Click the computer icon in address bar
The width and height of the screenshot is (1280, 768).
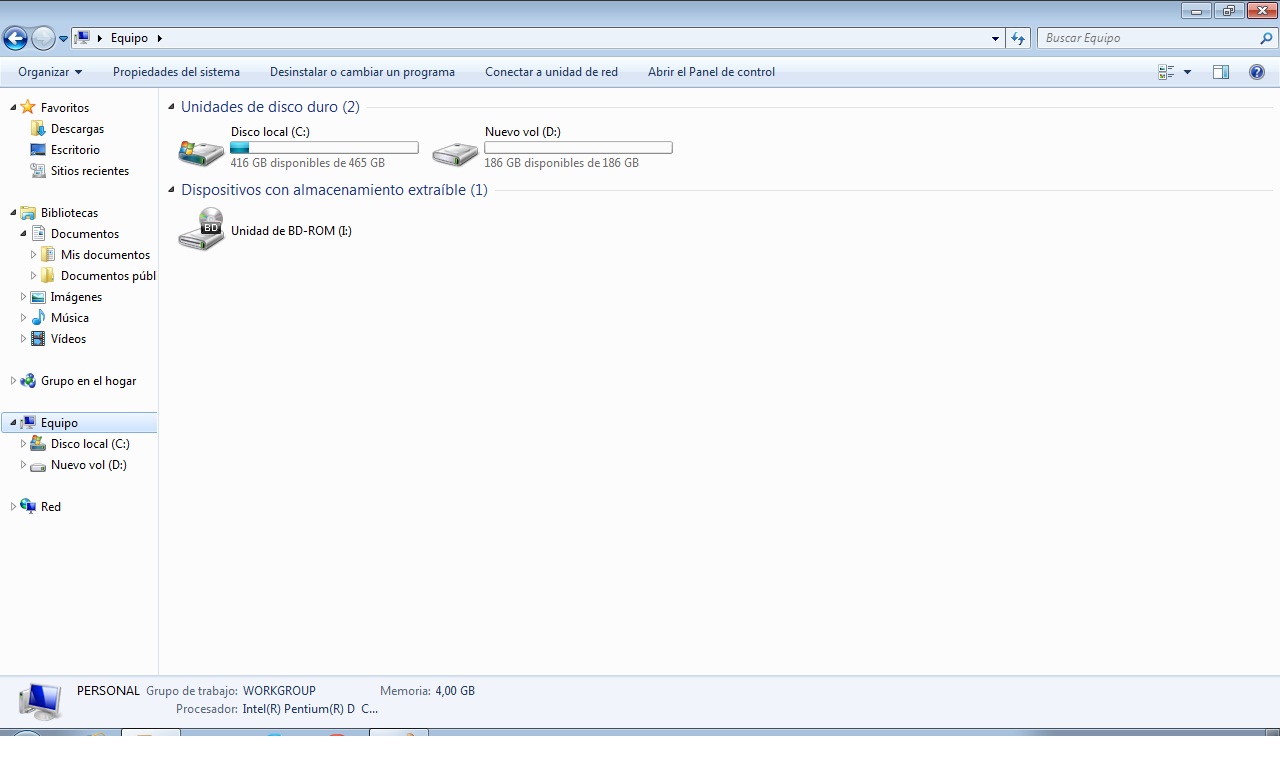click(82, 38)
